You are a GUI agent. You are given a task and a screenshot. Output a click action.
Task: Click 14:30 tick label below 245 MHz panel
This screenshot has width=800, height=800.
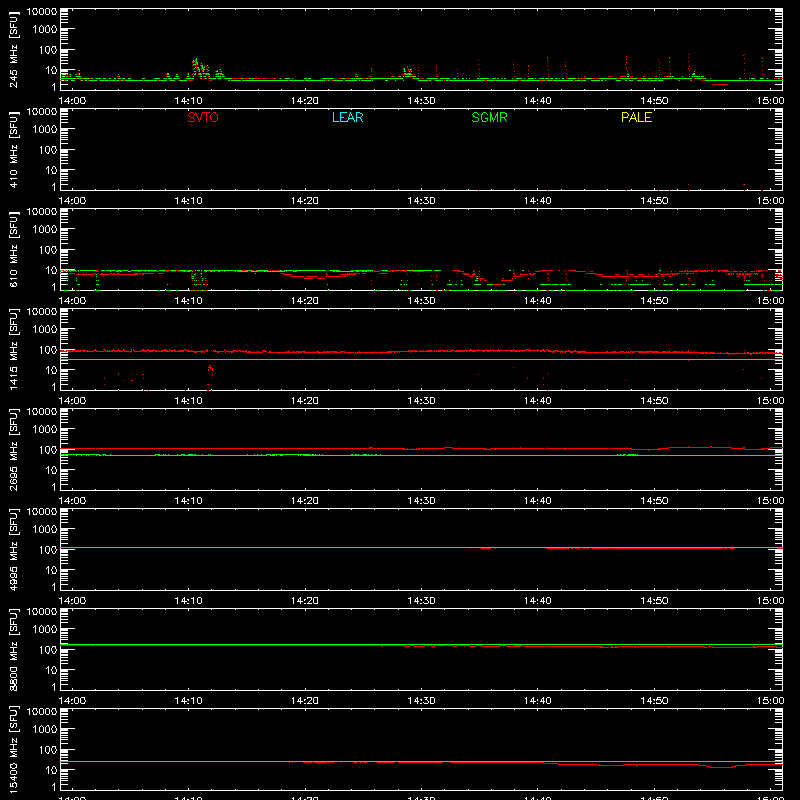tap(421, 101)
